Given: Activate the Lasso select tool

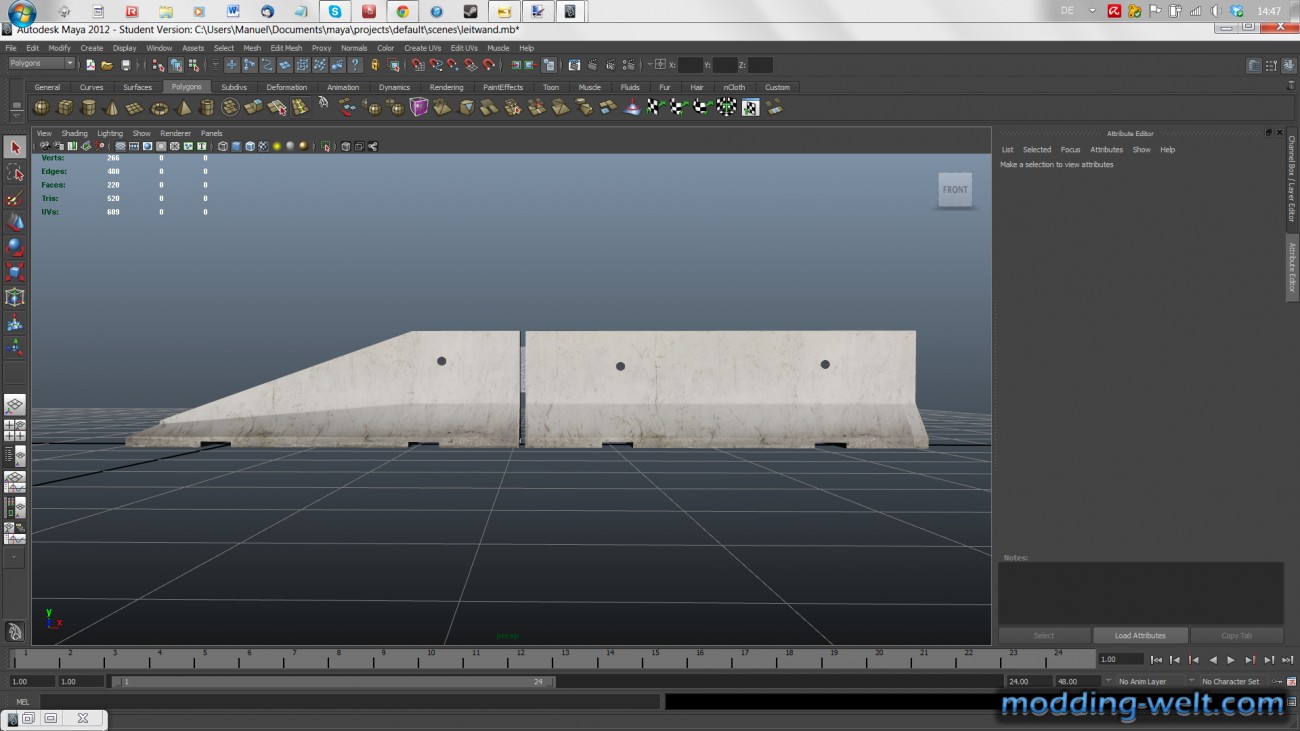Looking at the screenshot, I should point(15,173).
